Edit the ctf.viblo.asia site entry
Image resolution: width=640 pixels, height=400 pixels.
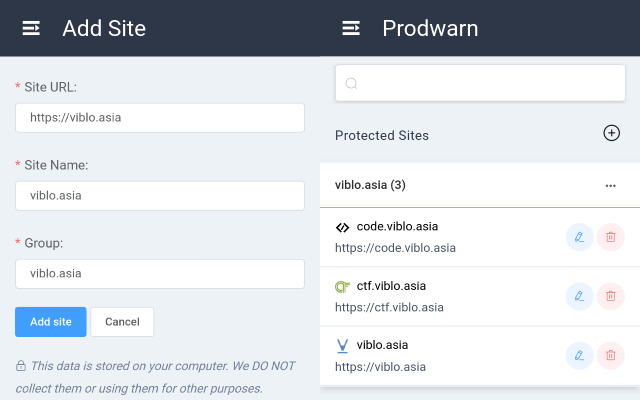579,296
